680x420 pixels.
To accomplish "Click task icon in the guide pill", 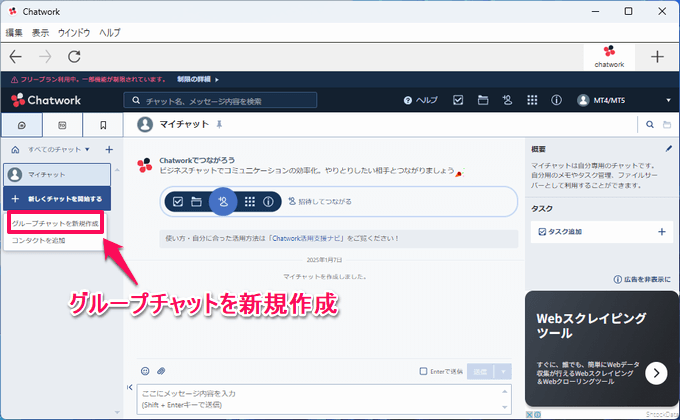I will [x=178, y=202].
